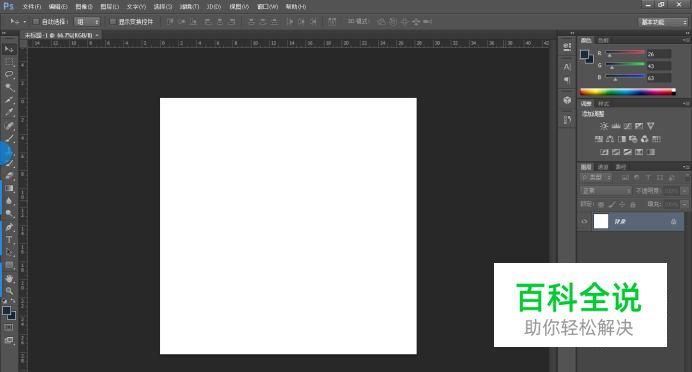Open the foreground color in toolbox

tap(6, 311)
